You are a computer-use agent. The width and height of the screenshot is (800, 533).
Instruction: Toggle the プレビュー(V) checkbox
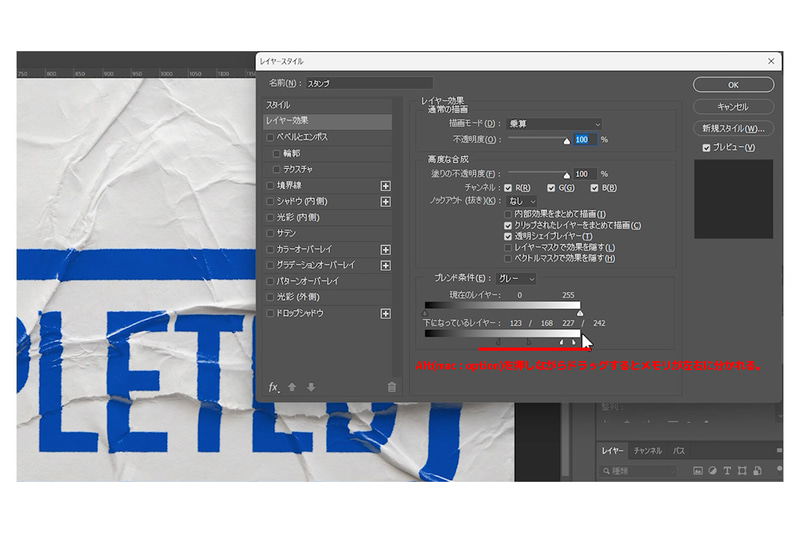click(x=706, y=148)
